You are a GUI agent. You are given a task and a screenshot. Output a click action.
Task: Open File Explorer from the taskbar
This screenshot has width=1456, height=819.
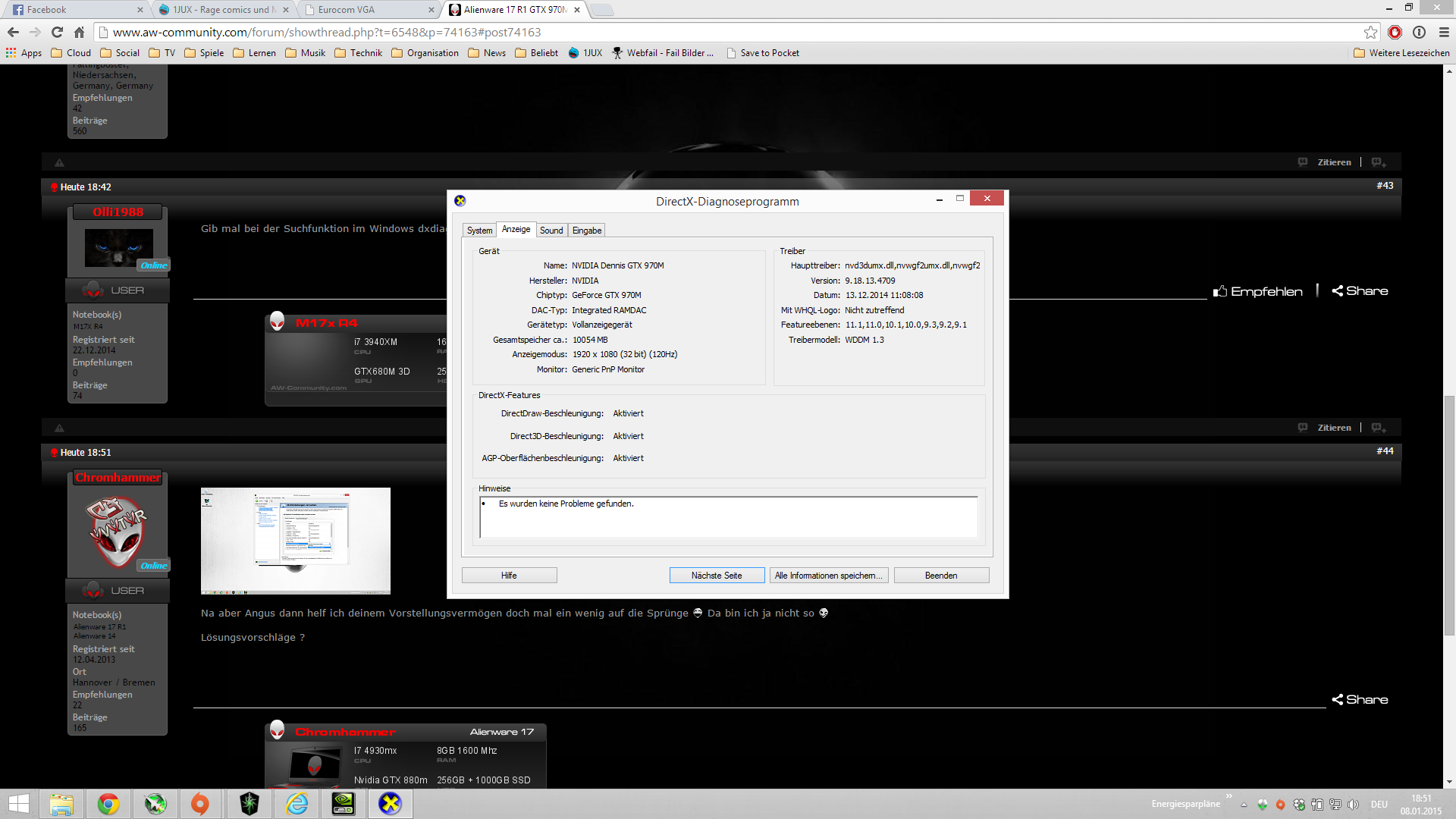(61, 804)
